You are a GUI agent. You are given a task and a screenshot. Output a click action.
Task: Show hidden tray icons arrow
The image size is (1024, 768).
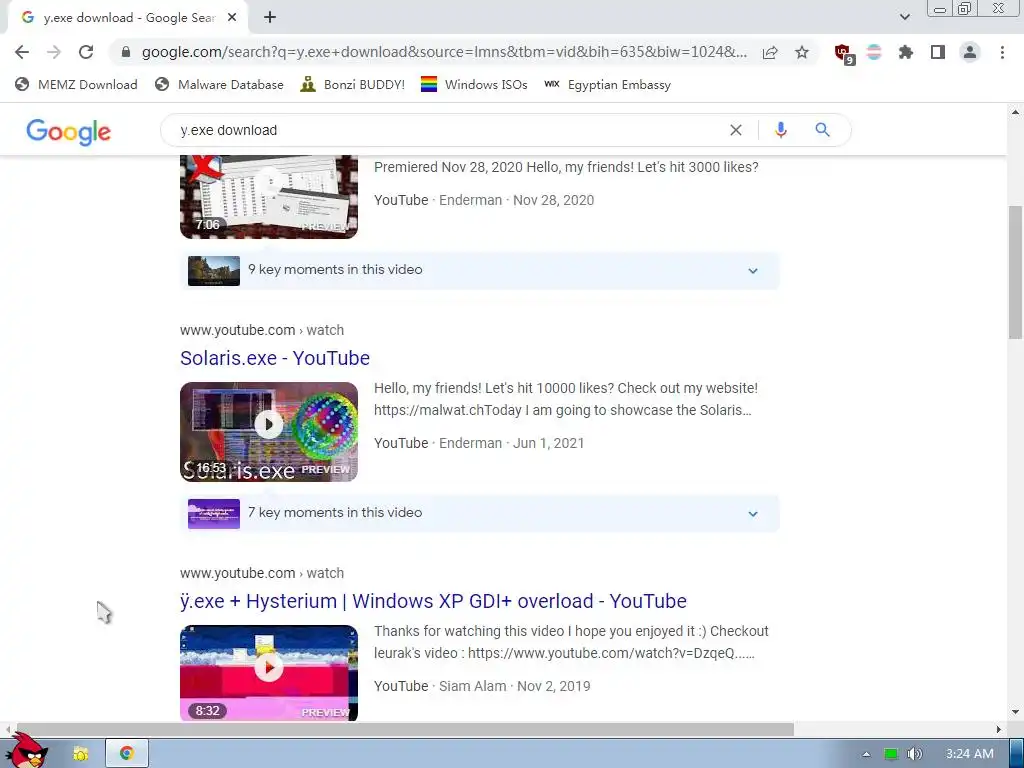(x=866, y=754)
